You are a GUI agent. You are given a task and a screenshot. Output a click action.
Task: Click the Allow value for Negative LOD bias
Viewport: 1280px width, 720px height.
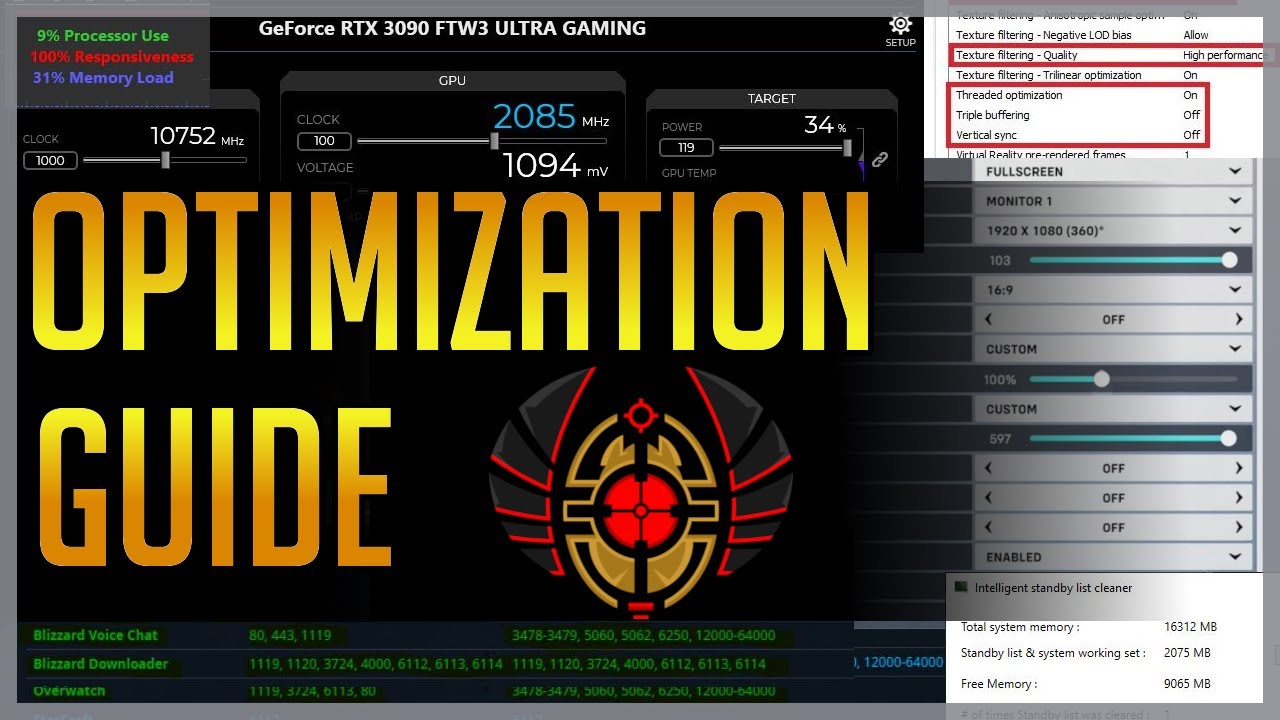tap(1196, 35)
